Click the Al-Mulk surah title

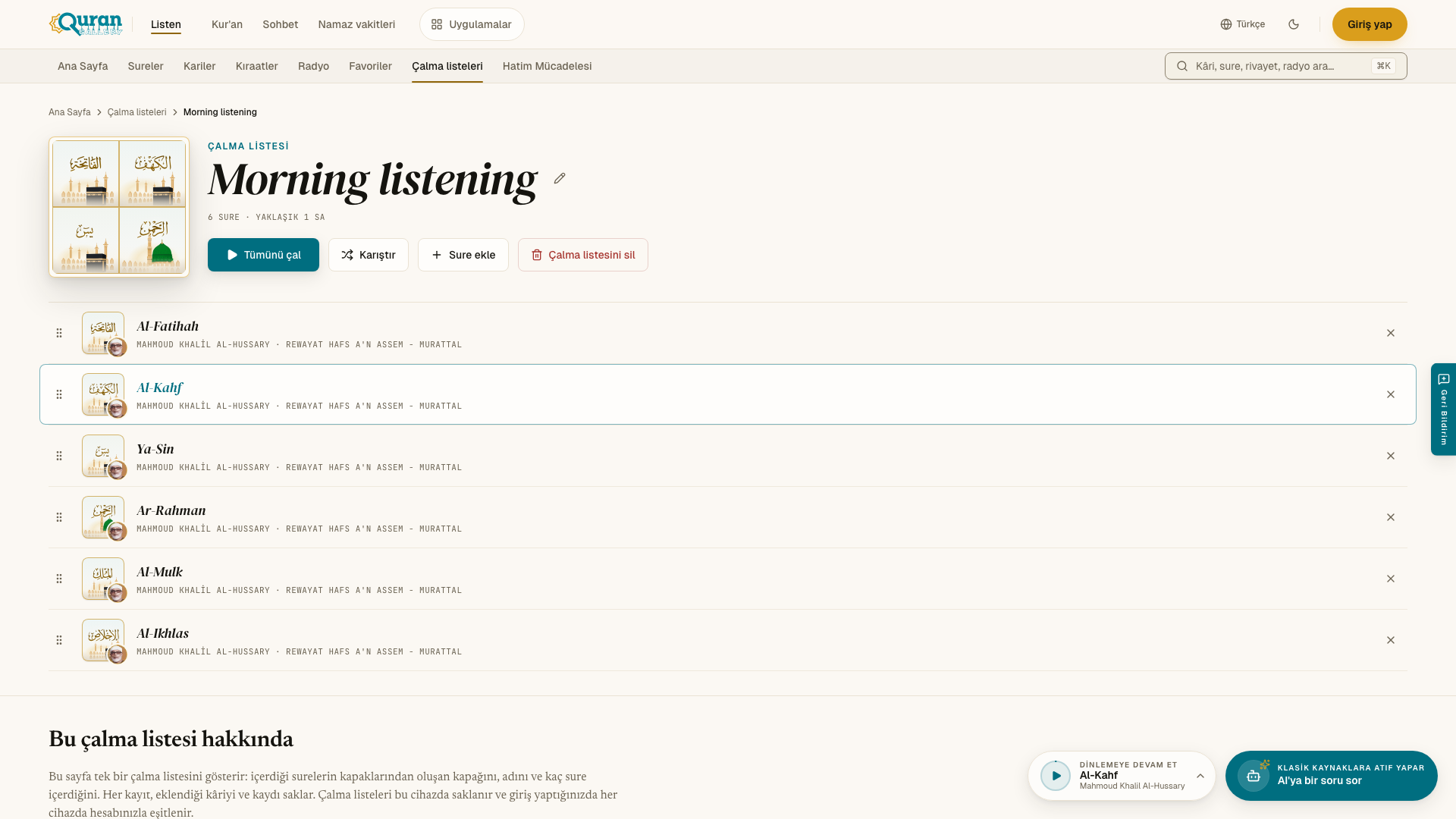coord(159,572)
